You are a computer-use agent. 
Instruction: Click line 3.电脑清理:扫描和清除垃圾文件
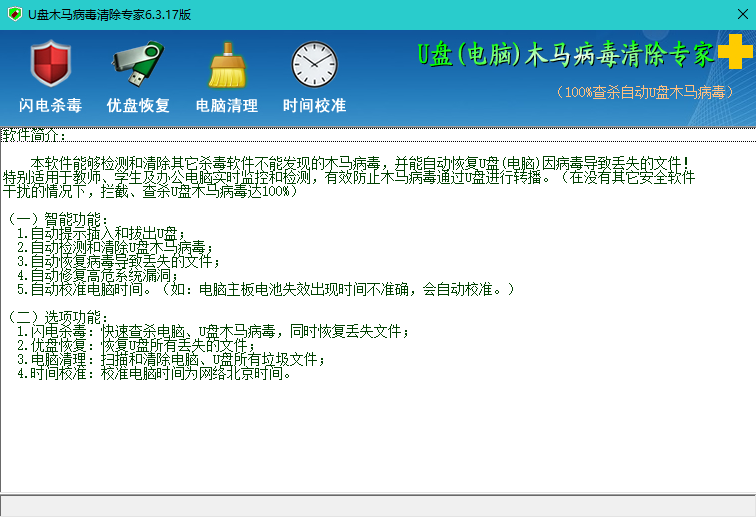[171, 359]
